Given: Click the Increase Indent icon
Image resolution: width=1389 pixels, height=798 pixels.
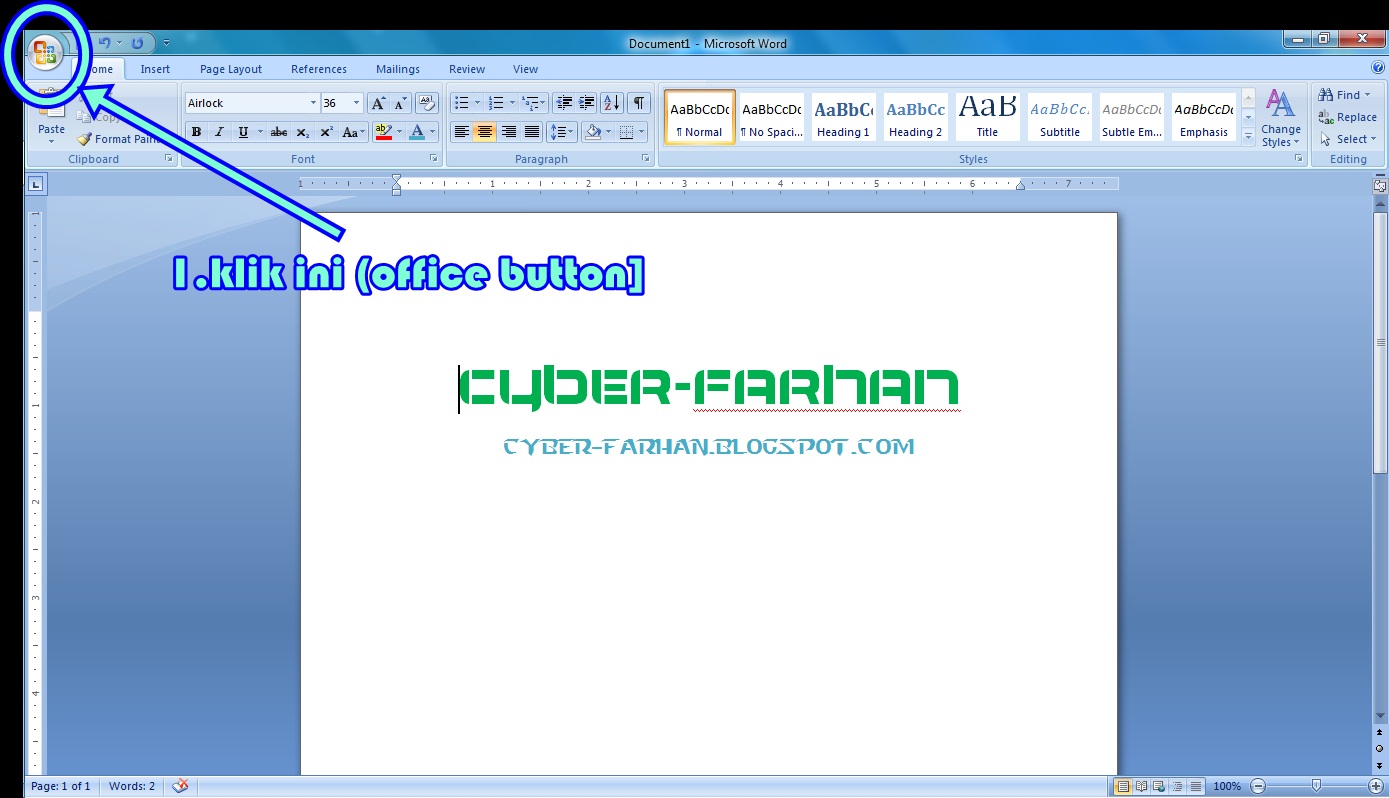Looking at the screenshot, I should coord(587,103).
